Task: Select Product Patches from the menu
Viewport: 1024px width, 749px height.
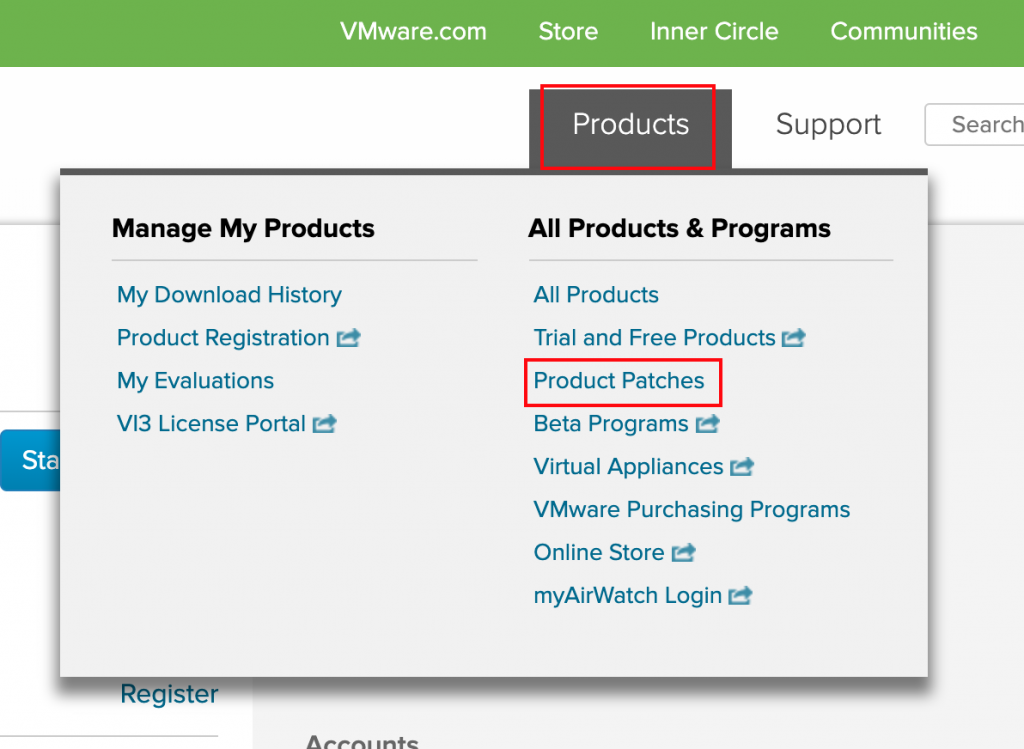Action: click(x=619, y=381)
